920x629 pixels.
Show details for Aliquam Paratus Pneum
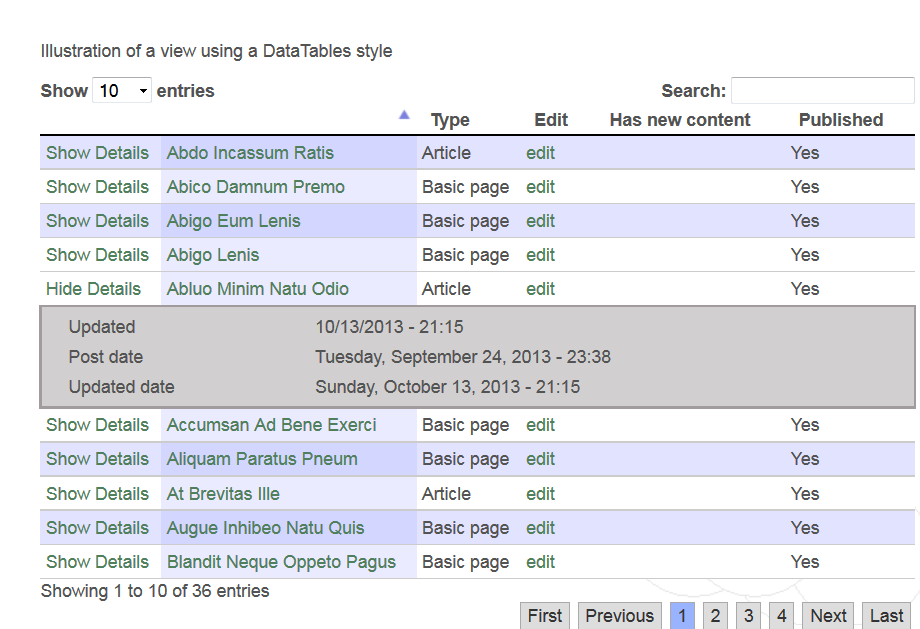point(96,459)
